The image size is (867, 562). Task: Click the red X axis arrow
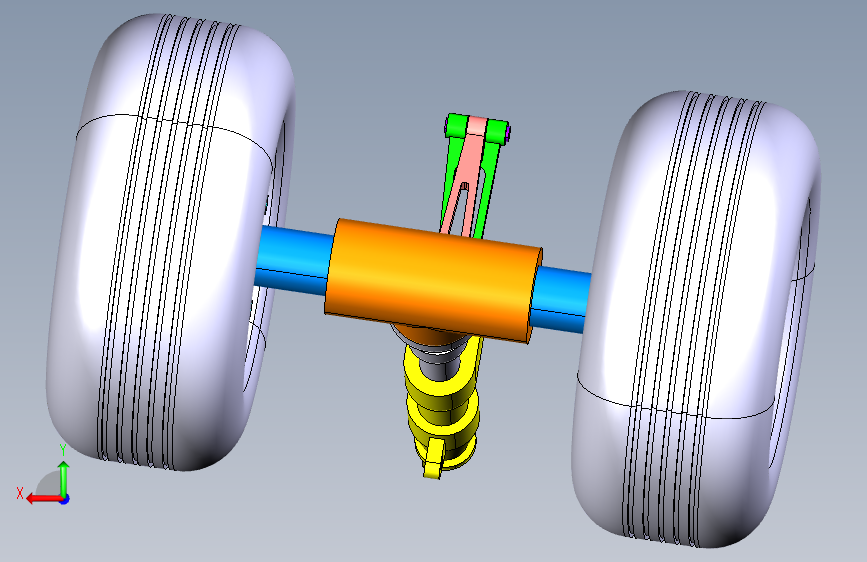point(45,498)
